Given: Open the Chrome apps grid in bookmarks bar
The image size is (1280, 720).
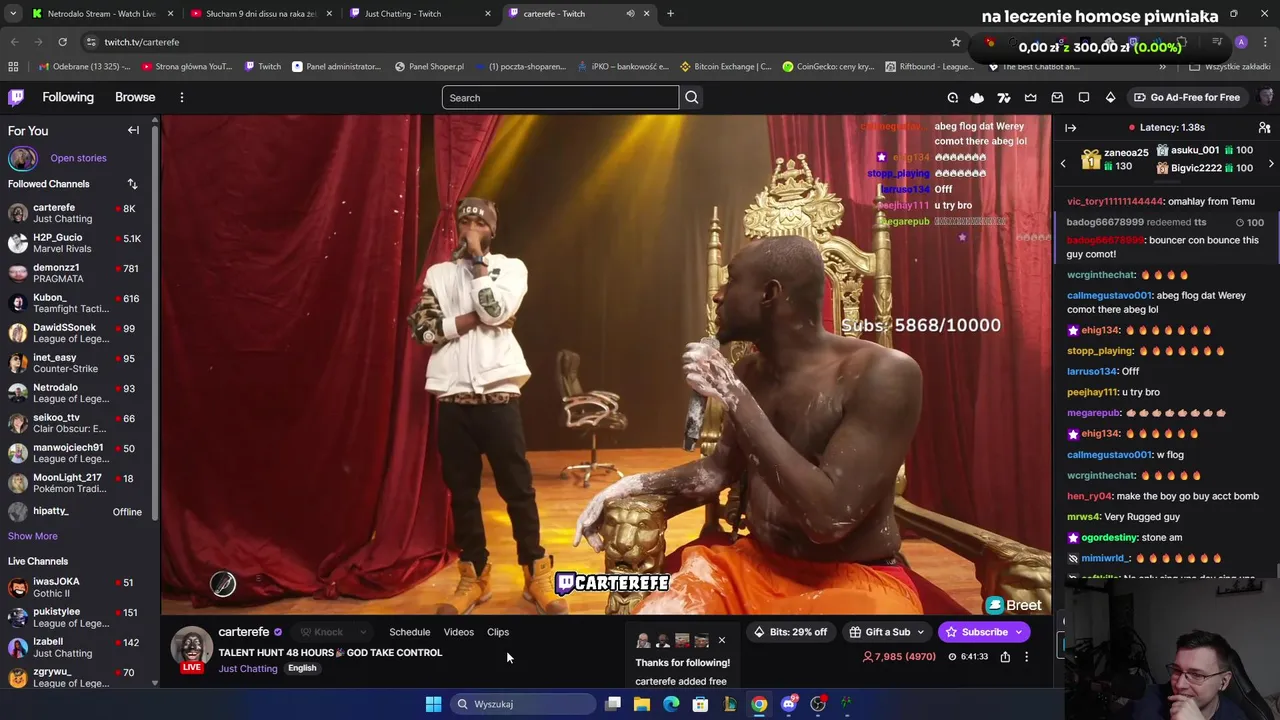Looking at the screenshot, I should tap(13, 67).
